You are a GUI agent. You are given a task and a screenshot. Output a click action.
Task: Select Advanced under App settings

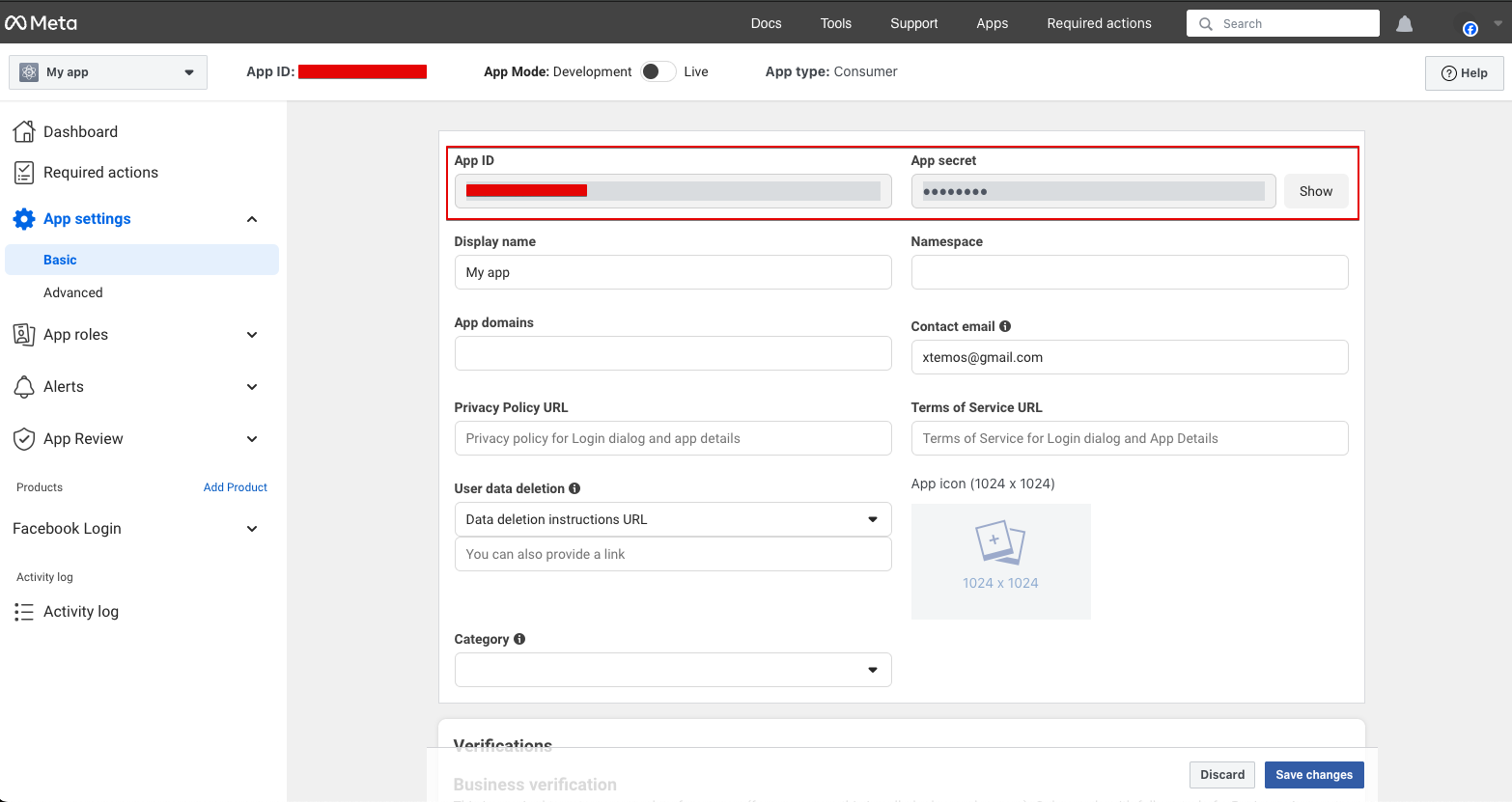(73, 292)
